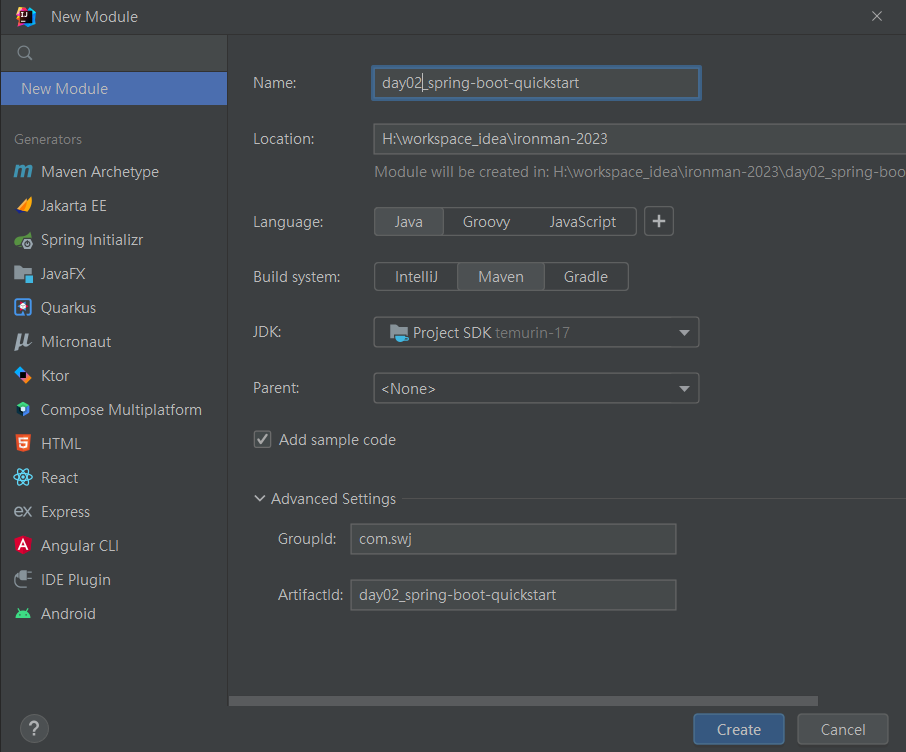The image size is (906, 752).
Task: Click the Jakarta EE generator icon
Action: [23, 206]
